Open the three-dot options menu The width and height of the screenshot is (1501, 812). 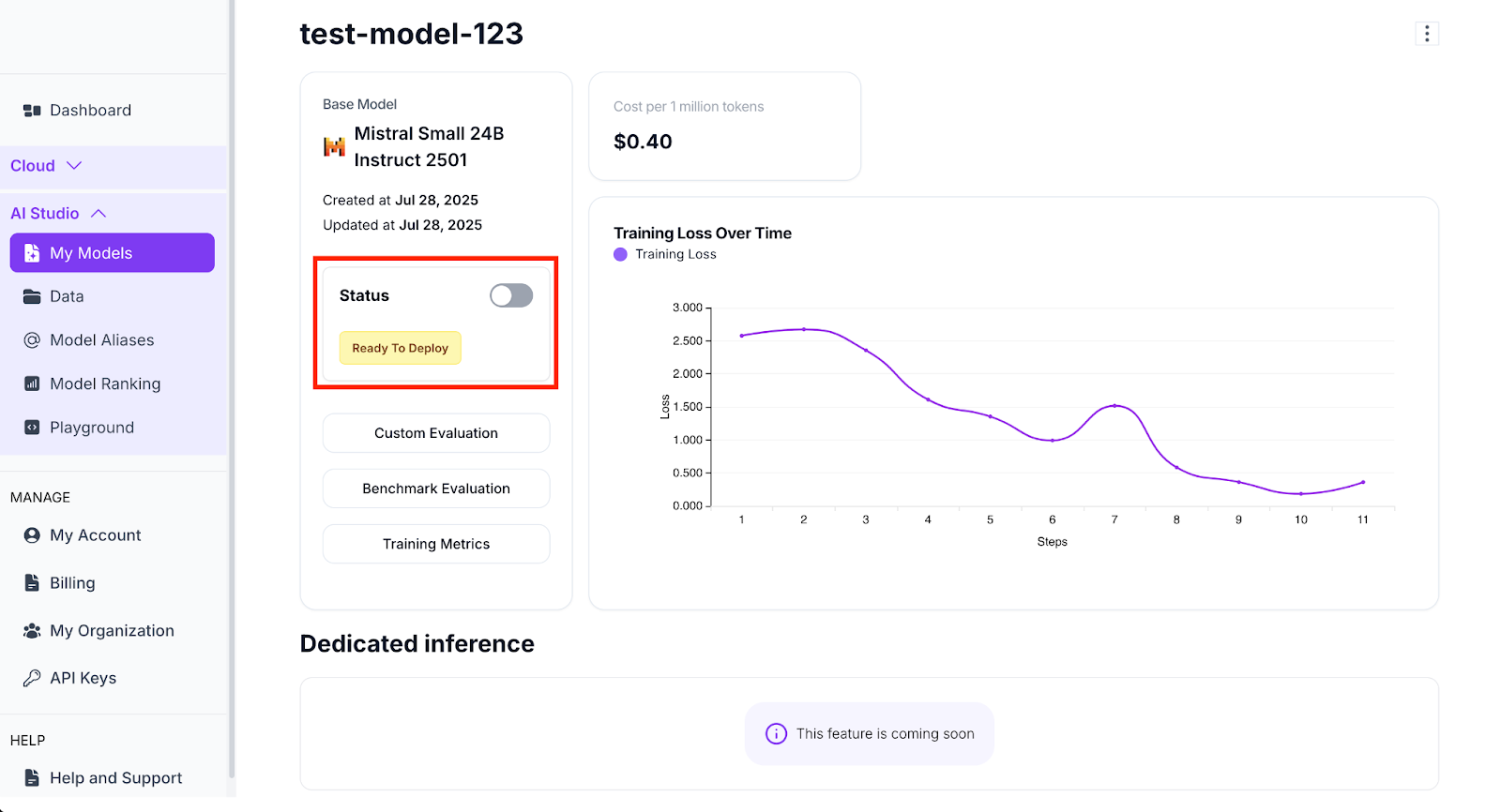1426,34
